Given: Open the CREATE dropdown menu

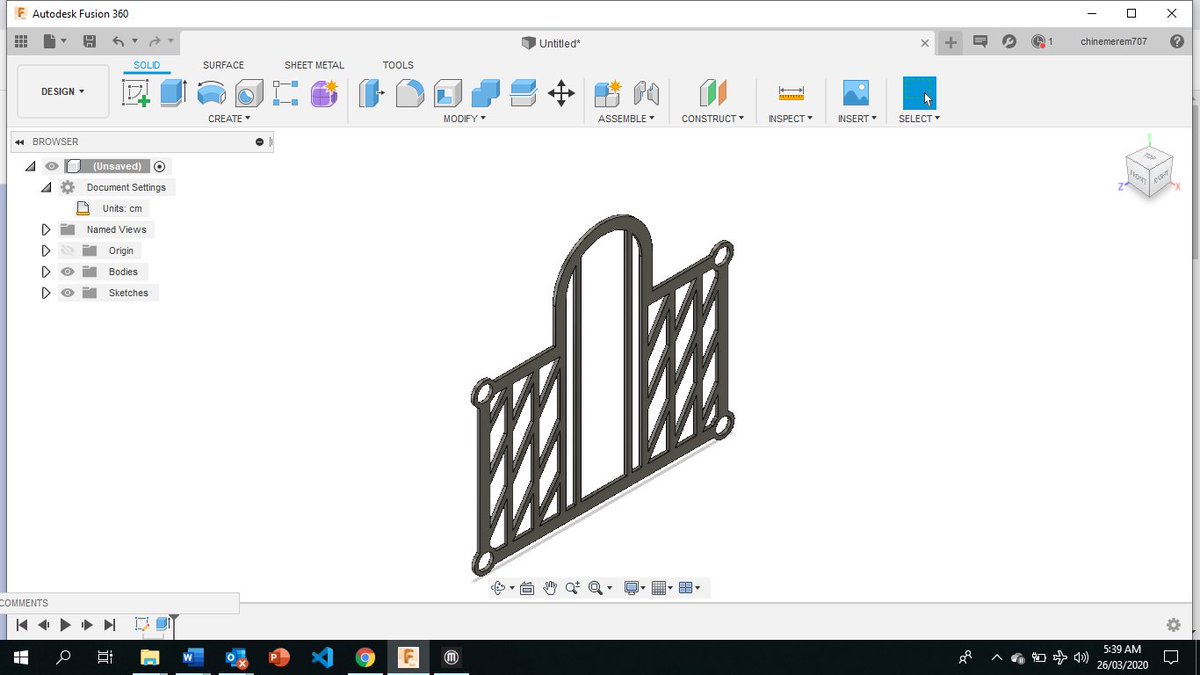Looking at the screenshot, I should (x=229, y=118).
